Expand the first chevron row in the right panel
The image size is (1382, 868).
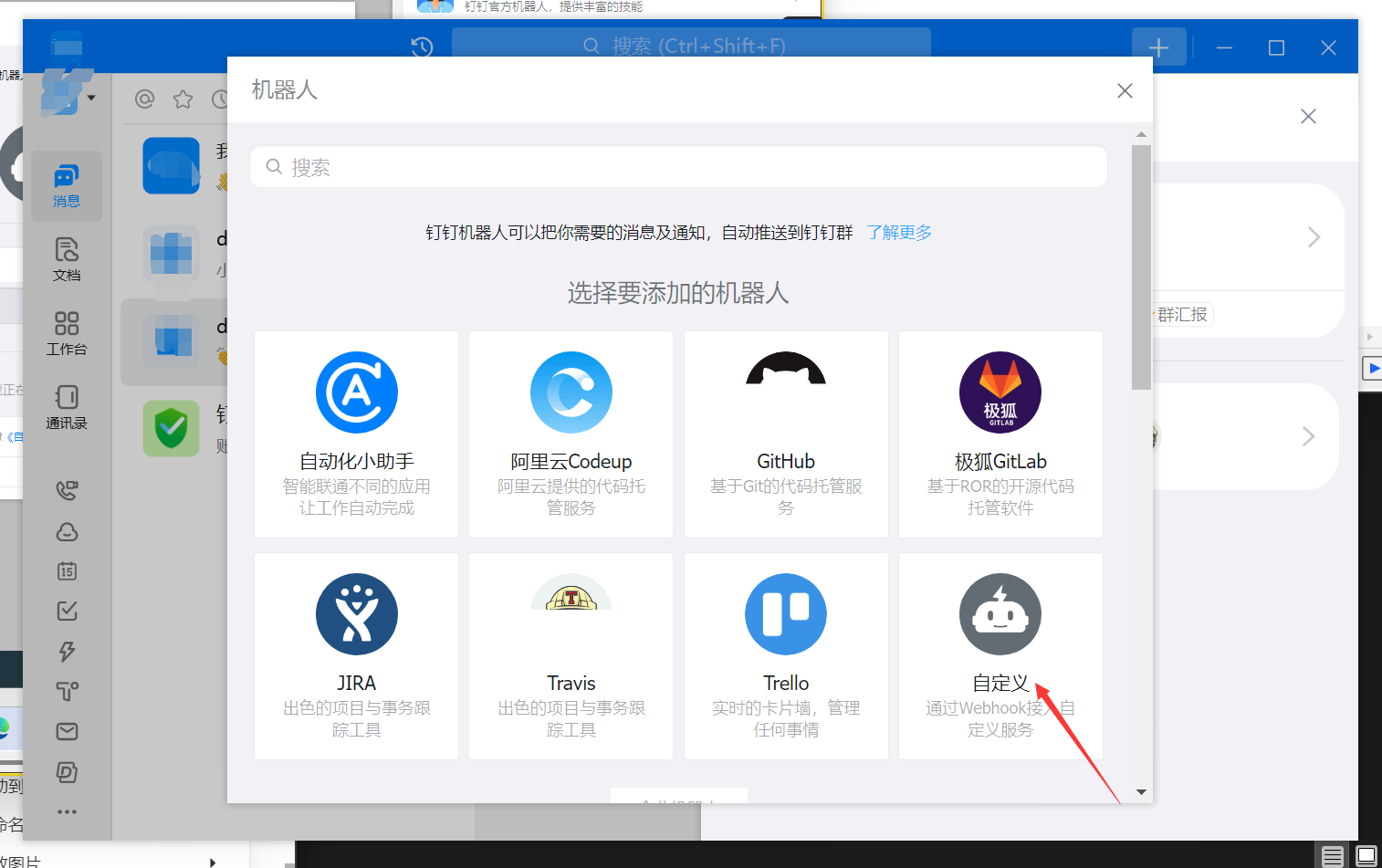tap(1314, 237)
